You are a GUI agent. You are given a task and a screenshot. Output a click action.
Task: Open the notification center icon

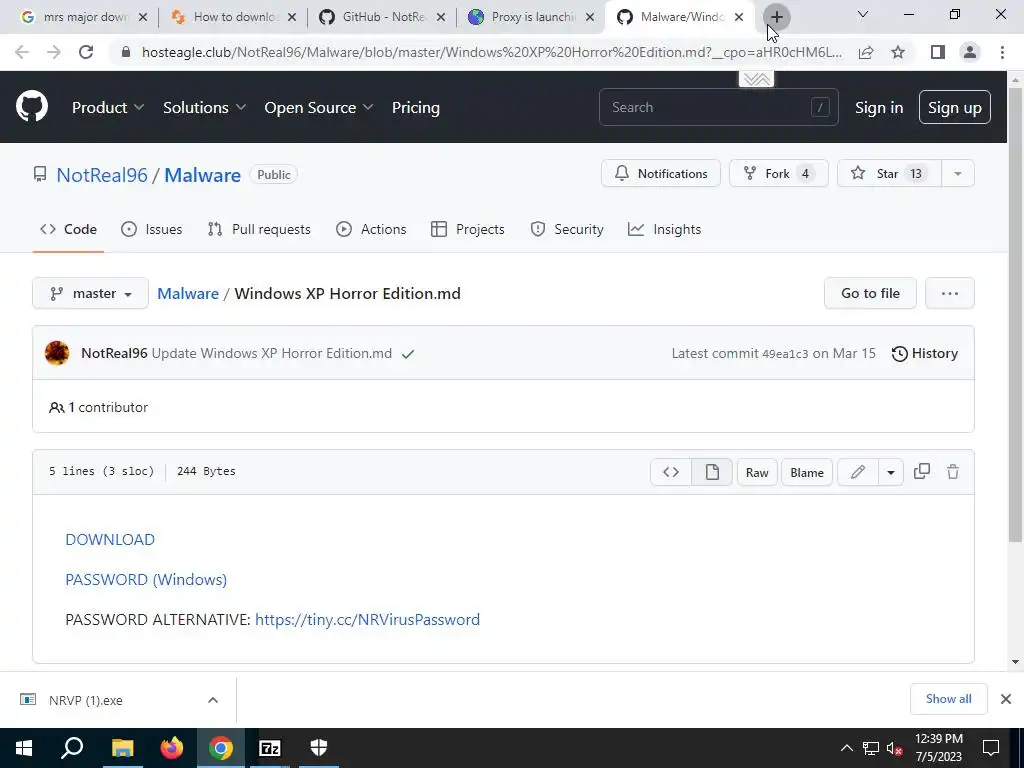[991, 748]
